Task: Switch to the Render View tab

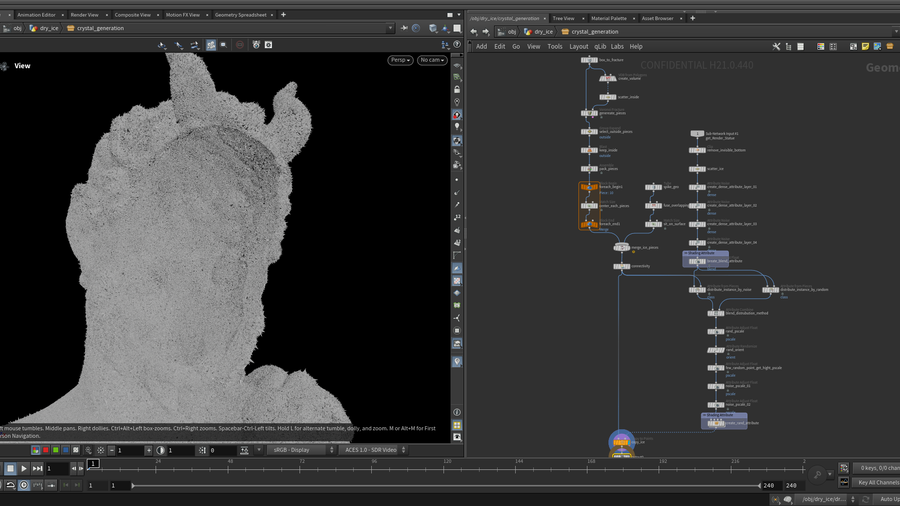Action: coord(84,15)
